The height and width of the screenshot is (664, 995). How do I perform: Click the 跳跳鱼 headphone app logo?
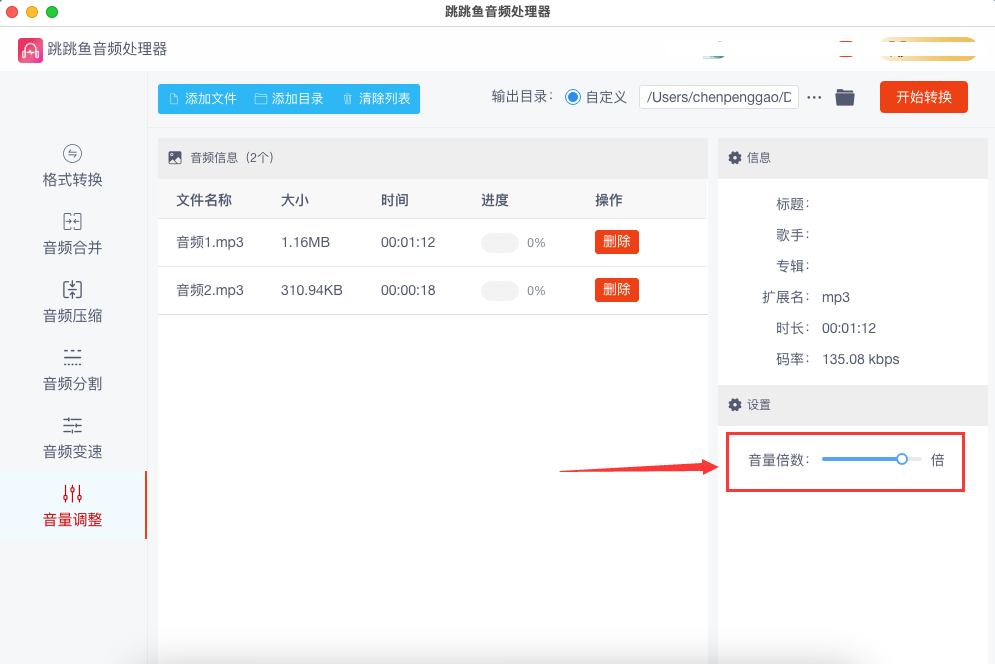[30, 50]
